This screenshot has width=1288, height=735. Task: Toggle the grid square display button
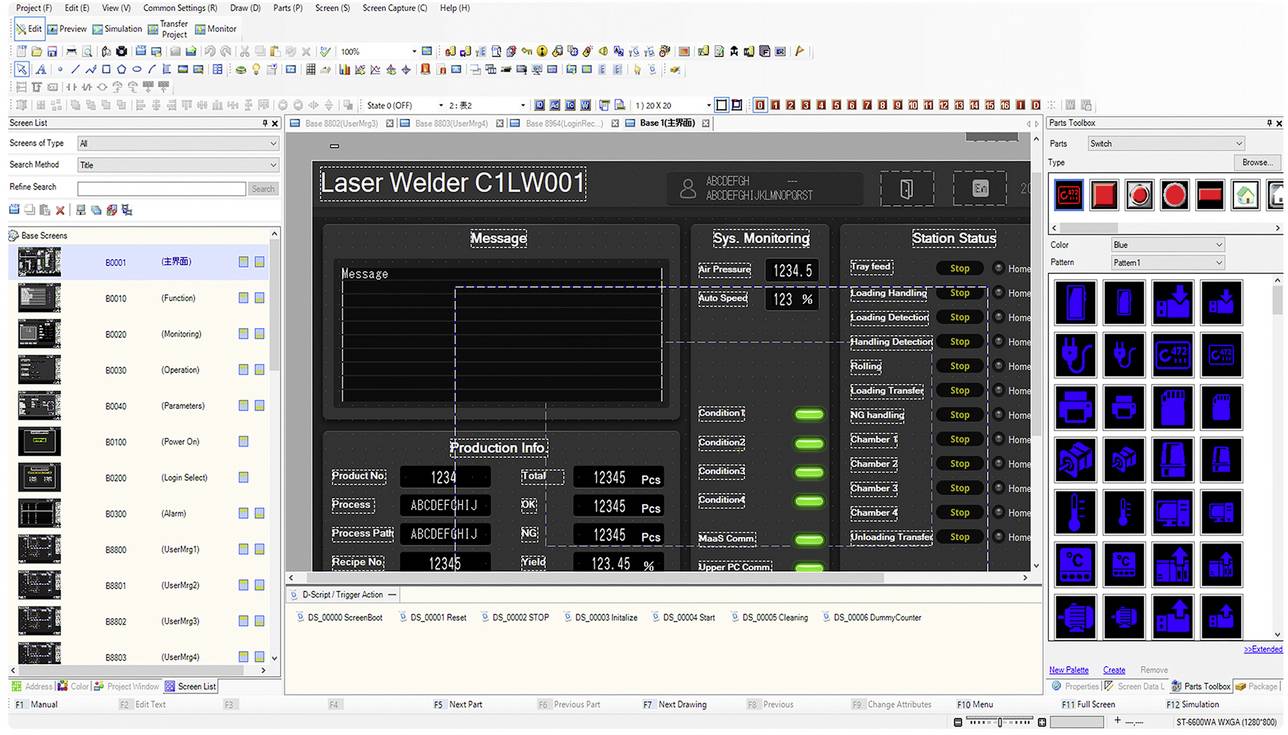click(721, 105)
